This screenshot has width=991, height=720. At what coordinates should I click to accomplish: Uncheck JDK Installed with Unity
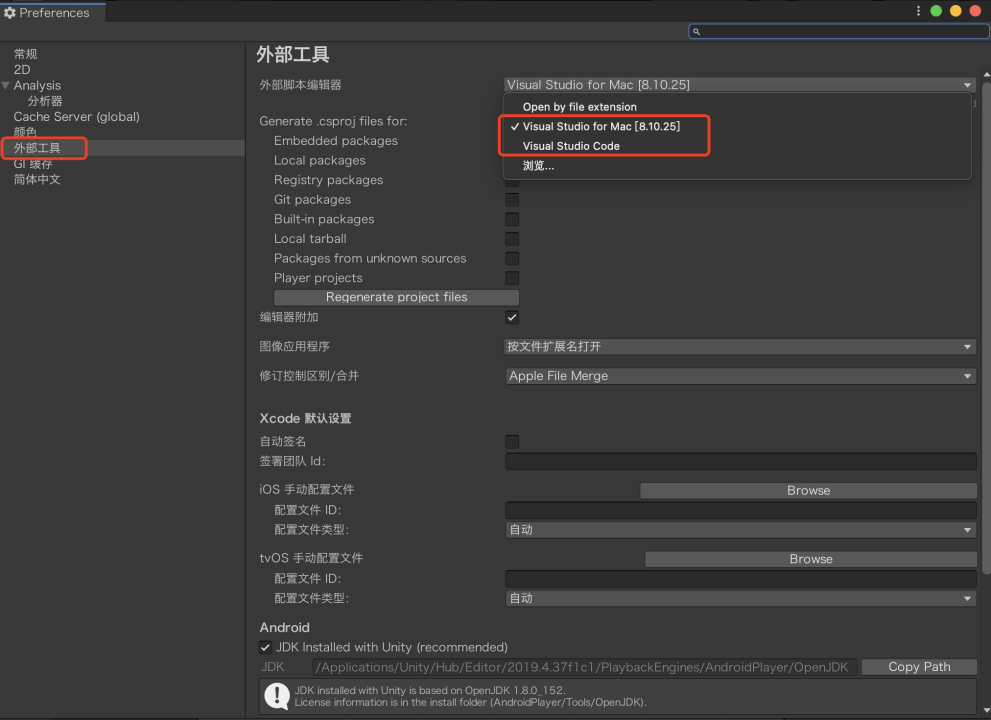(265, 647)
